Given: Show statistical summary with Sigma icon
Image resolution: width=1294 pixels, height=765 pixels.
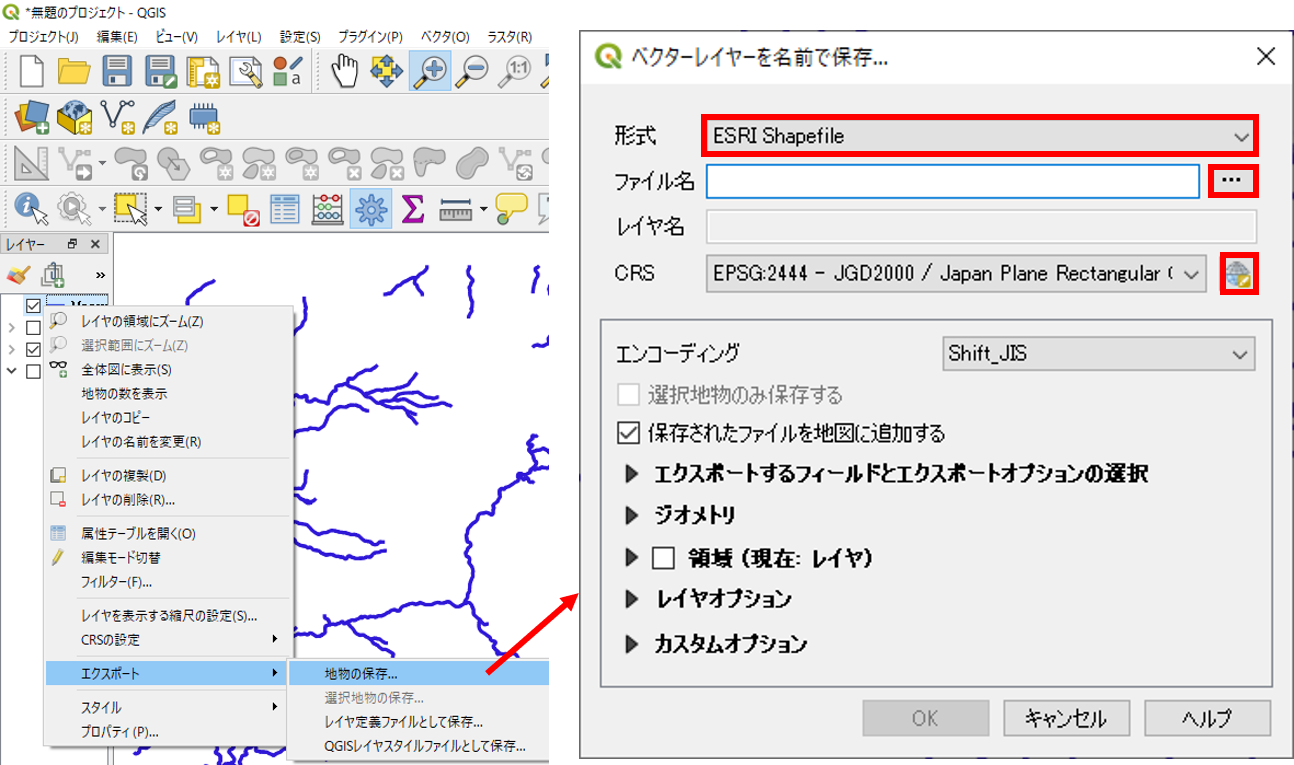Looking at the screenshot, I should [412, 208].
